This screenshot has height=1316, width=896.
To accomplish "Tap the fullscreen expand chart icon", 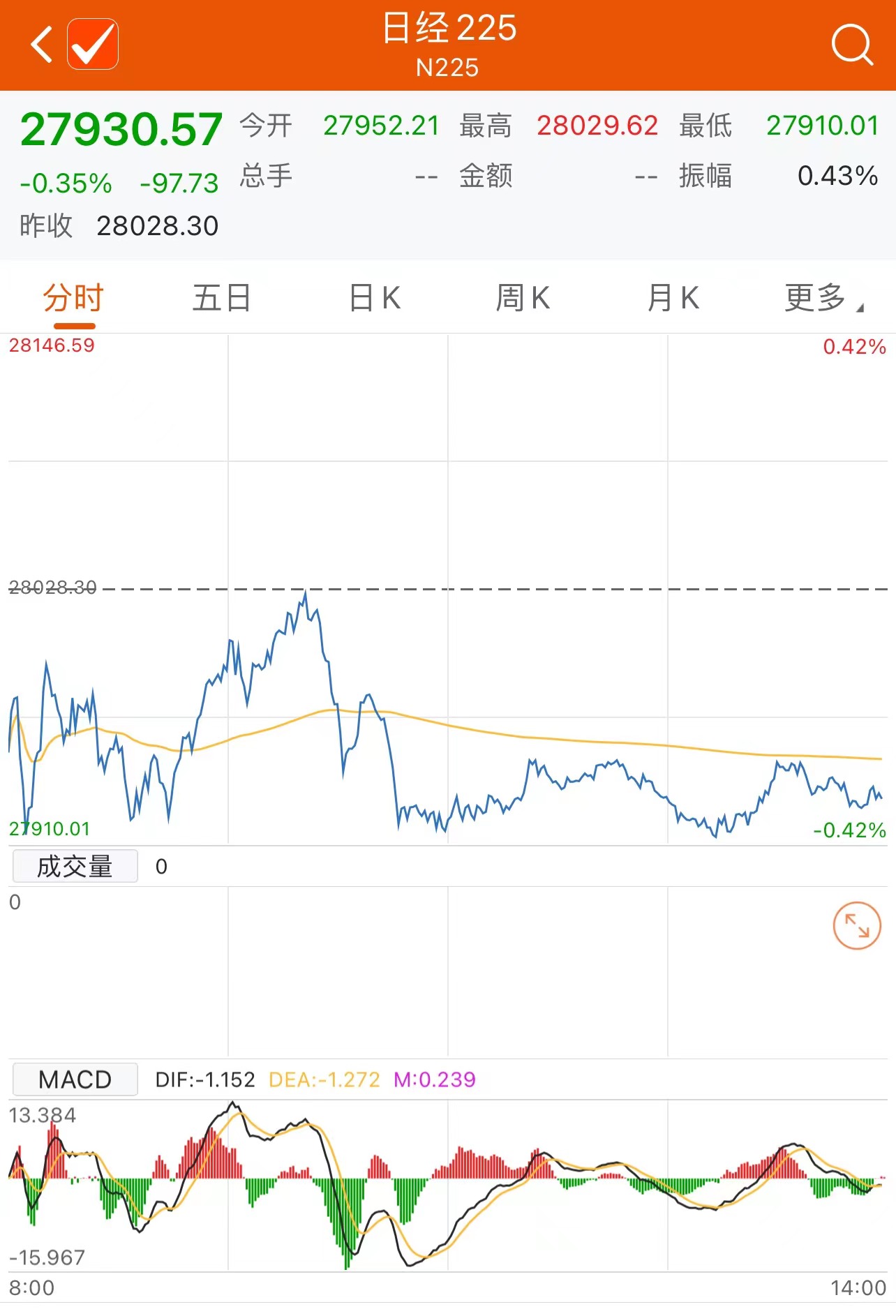I will 857,926.
